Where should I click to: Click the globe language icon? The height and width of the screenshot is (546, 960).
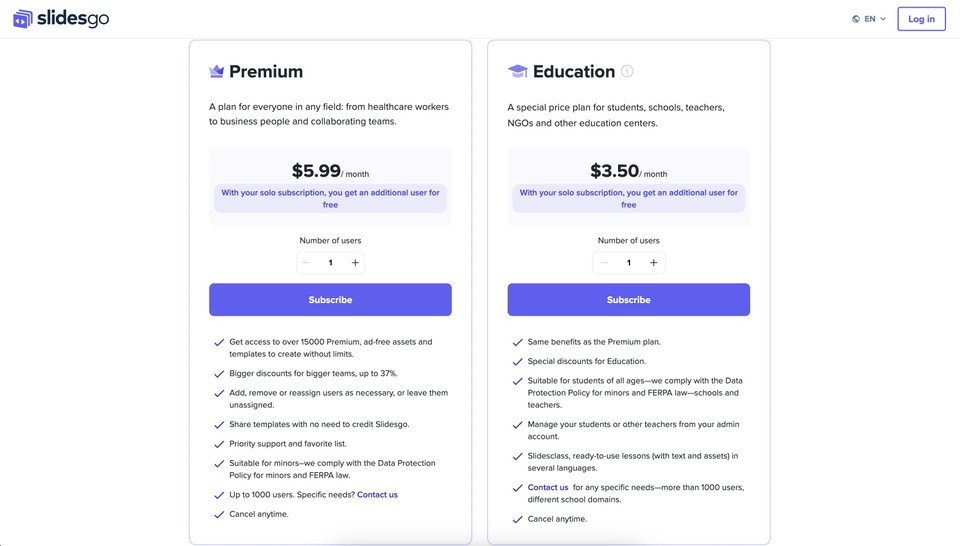pyautogui.click(x=856, y=19)
